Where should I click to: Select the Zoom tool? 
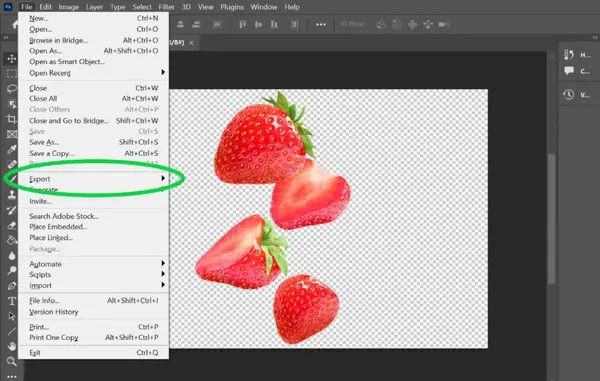11,361
